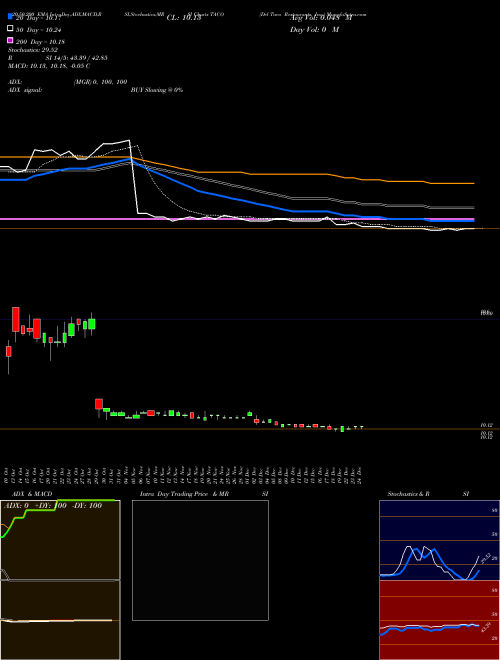Click the white 50 Day legend swatch
The image size is (500, 660).
pyautogui.click(x=10, y=29)
